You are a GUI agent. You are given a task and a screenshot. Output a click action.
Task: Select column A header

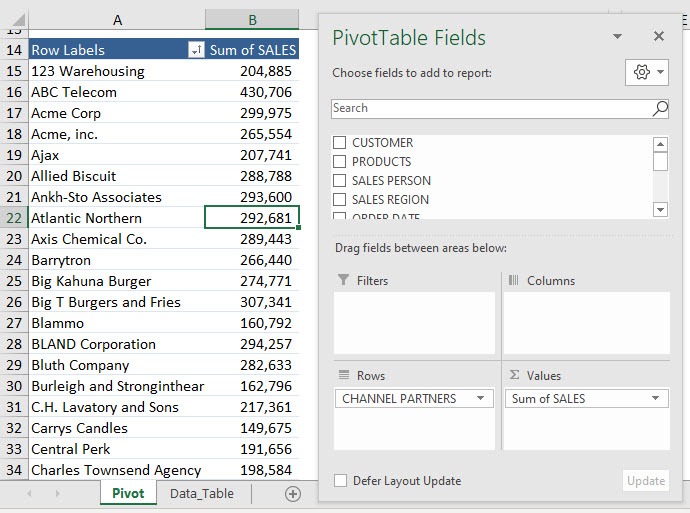[117, 20]
